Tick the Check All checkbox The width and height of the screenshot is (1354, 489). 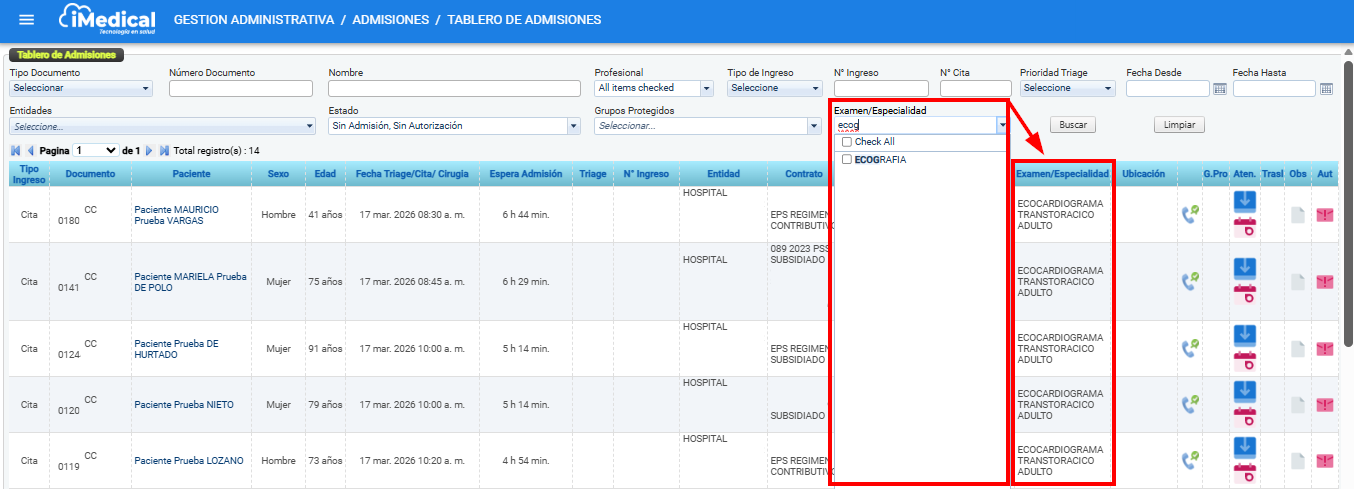point(847,142)
